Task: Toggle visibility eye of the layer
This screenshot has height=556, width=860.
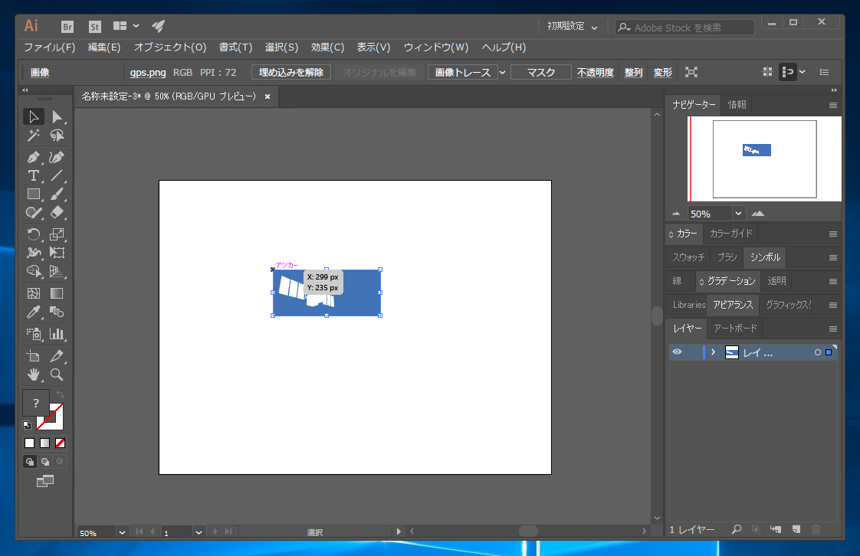Action: (677, 352)
